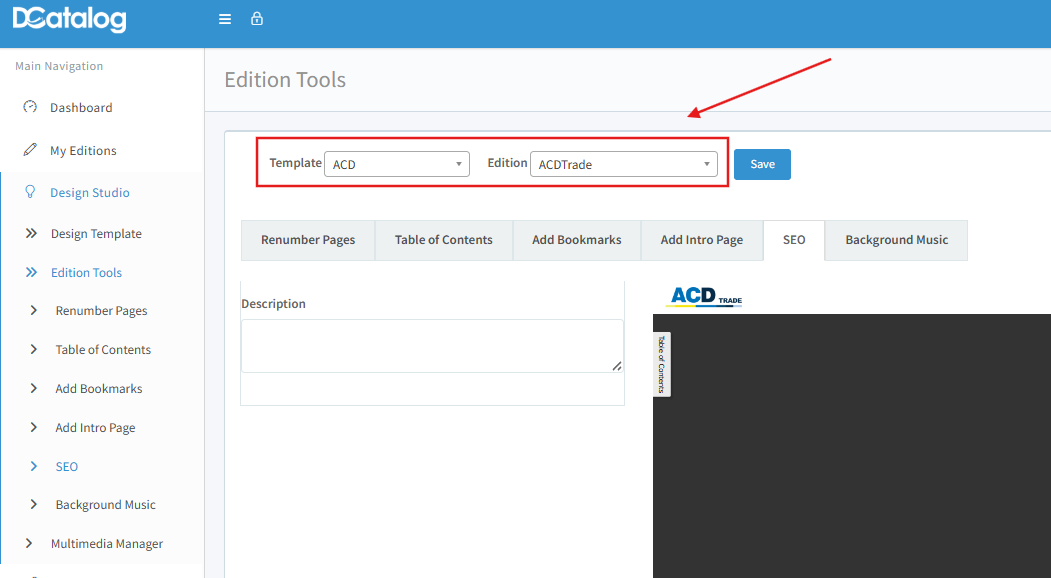Open the Edition dropdown showing ACDTrade
Screen dimensions: 1051x578
tap(624, 164)
